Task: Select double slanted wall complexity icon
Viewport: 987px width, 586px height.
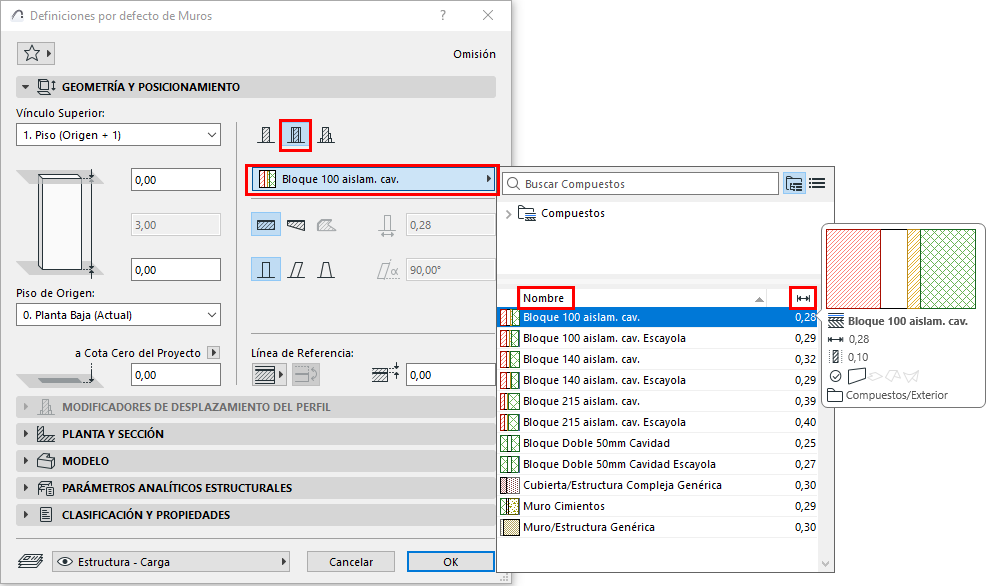Action: (326, 270)
